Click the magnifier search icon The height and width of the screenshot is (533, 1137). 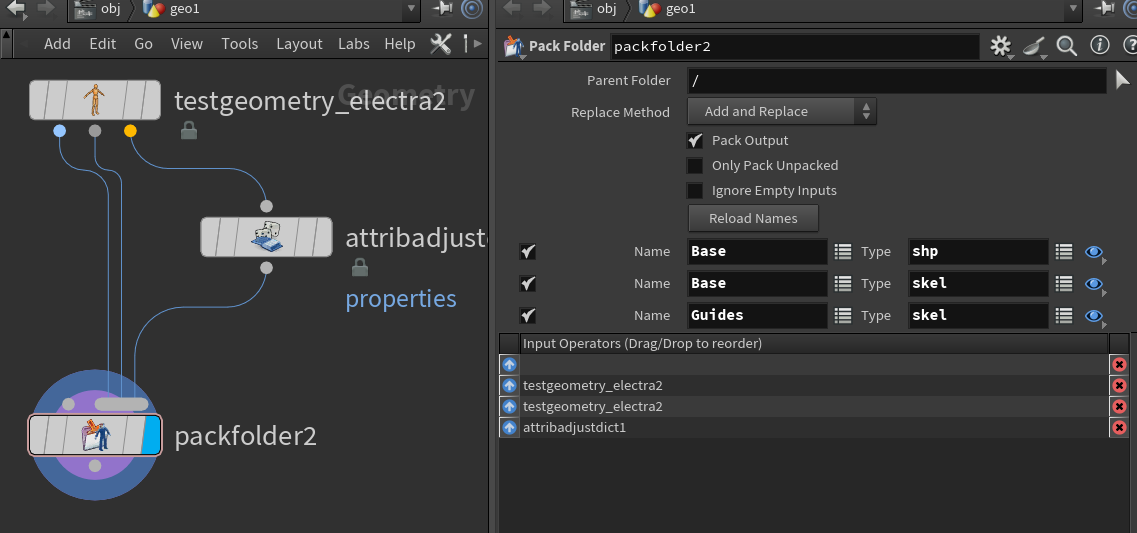(x=1066, y=46)
